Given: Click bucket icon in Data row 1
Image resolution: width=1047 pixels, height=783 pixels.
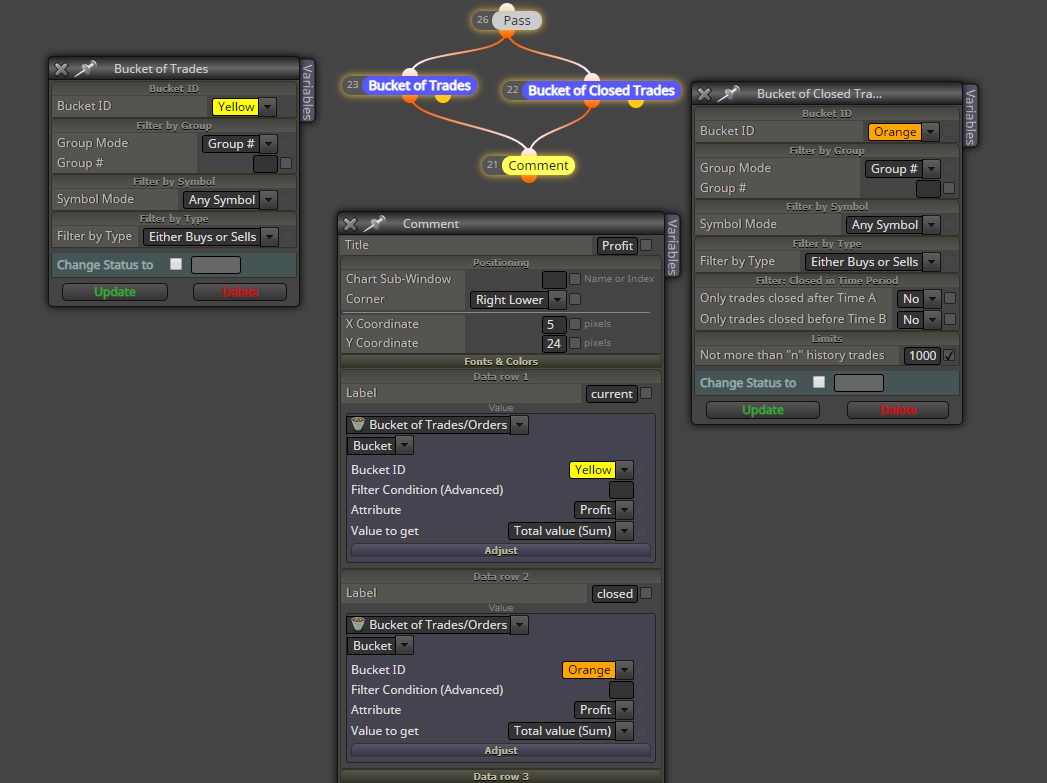Looking at the screenshot, I should [358, 424].
